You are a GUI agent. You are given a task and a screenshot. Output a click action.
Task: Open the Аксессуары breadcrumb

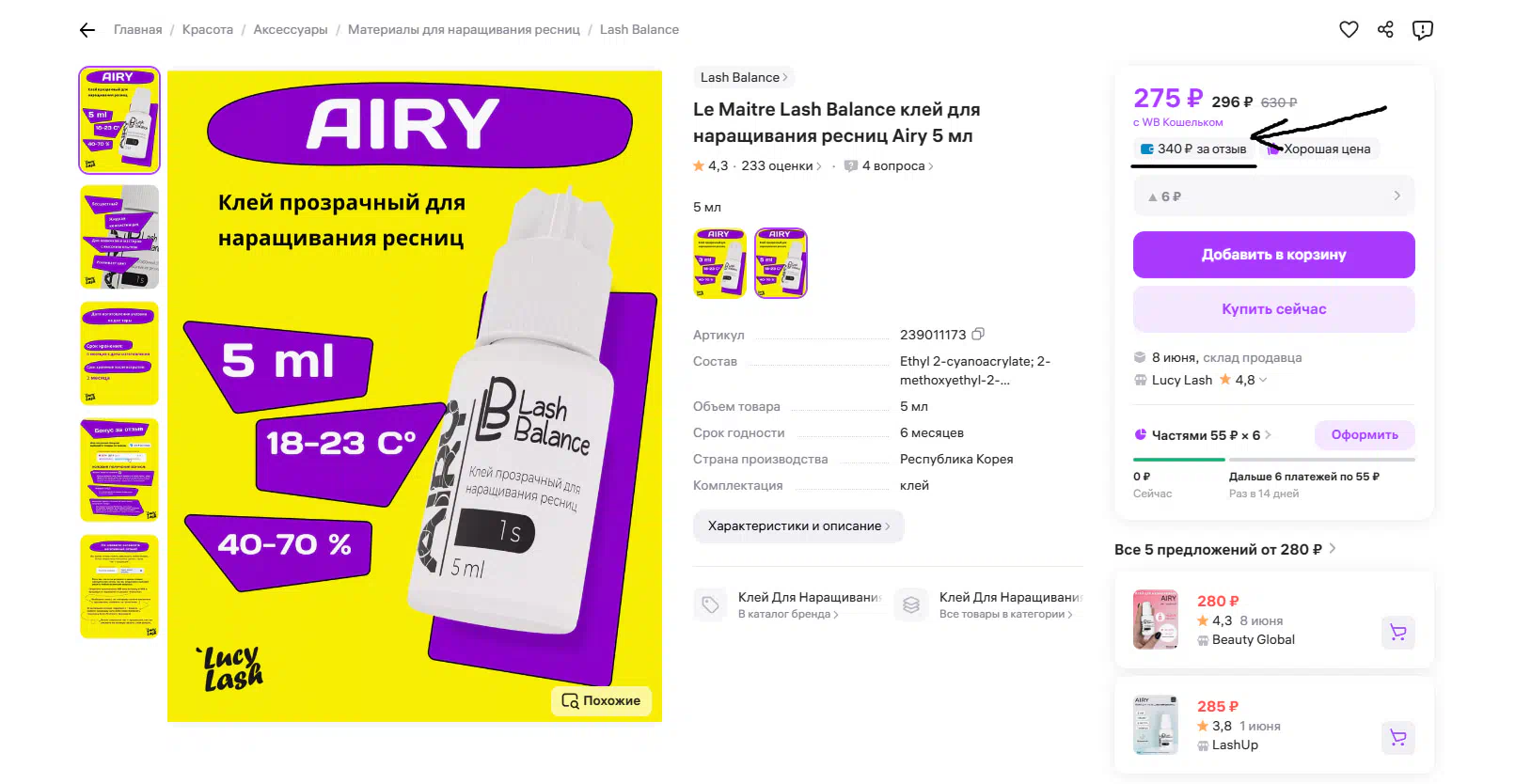coord(291,30)
